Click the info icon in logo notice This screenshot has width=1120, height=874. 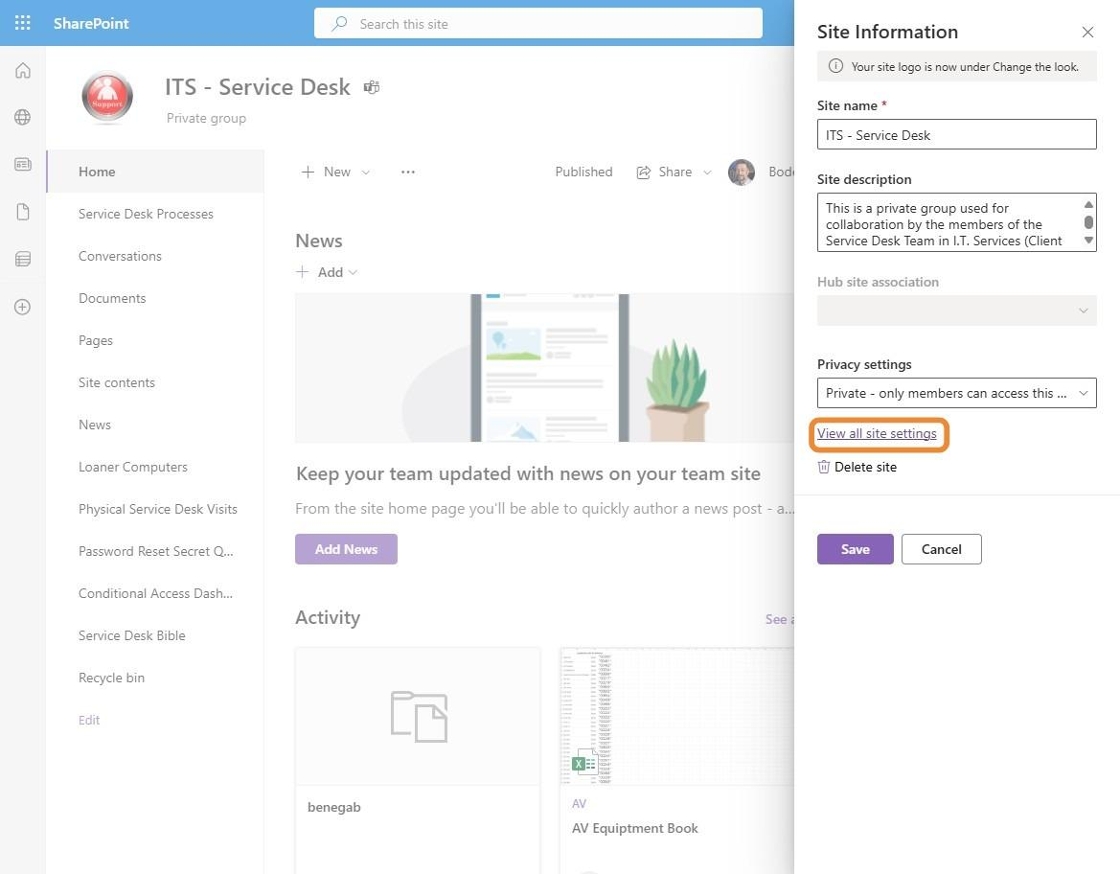tap(835, 66)
